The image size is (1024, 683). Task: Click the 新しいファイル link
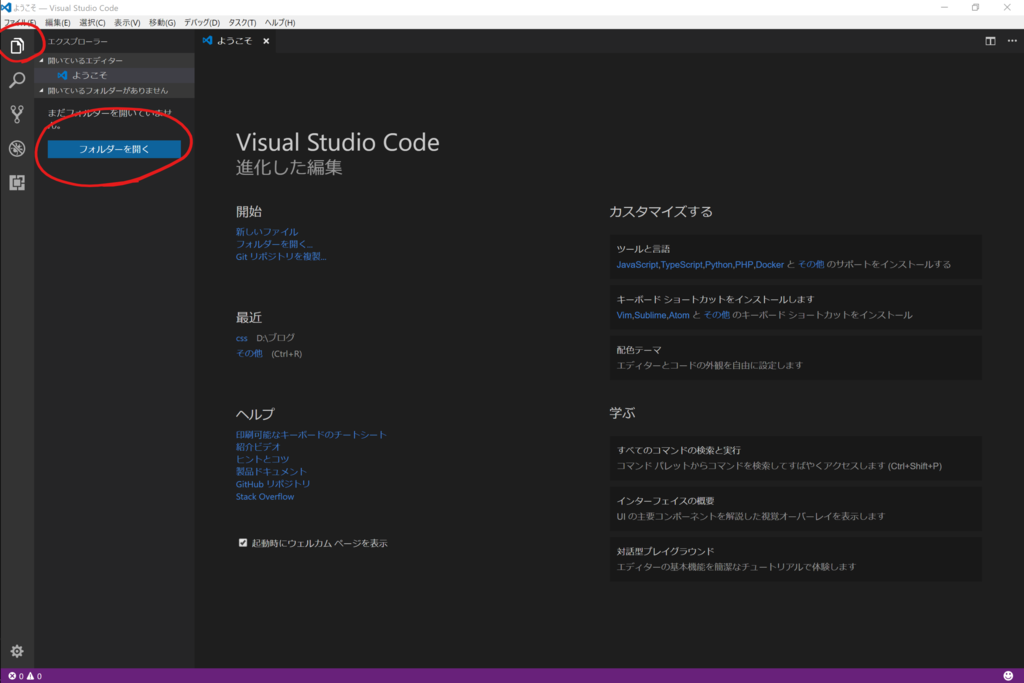pyautogui.click(x=266, y=232)
